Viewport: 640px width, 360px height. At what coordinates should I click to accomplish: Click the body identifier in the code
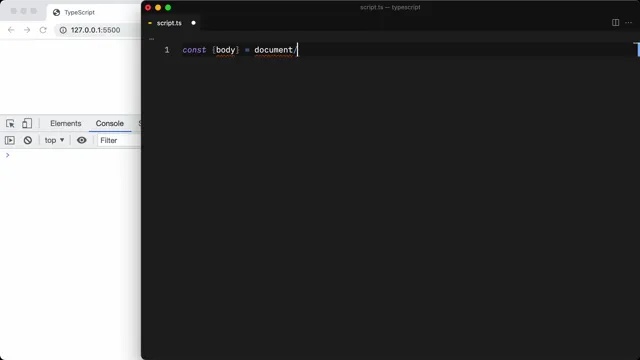225,50
